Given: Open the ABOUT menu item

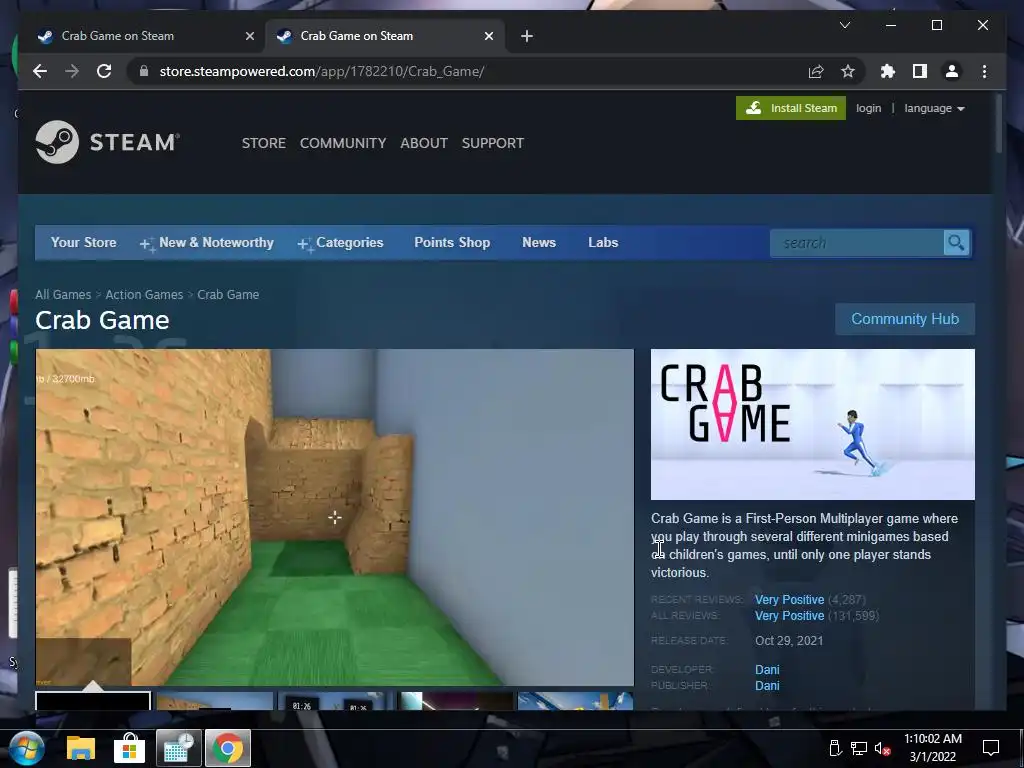Looking at the screenshot, I should (424, 143).
